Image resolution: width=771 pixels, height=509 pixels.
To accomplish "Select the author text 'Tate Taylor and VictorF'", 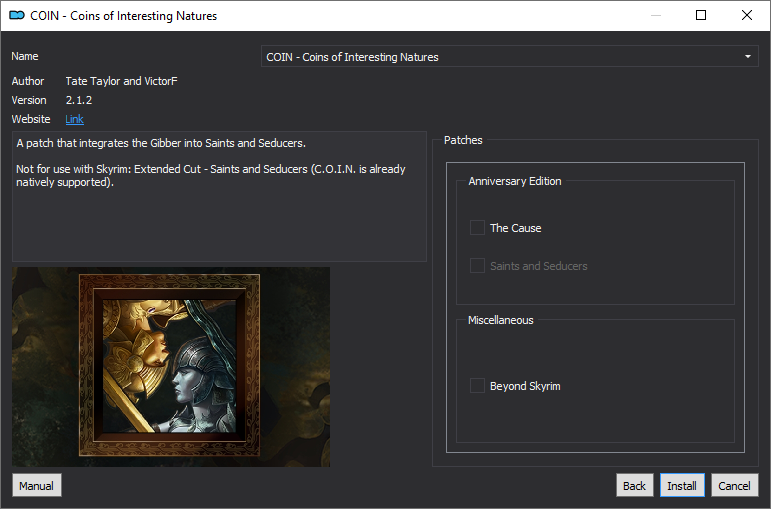I will coord(121,81).
